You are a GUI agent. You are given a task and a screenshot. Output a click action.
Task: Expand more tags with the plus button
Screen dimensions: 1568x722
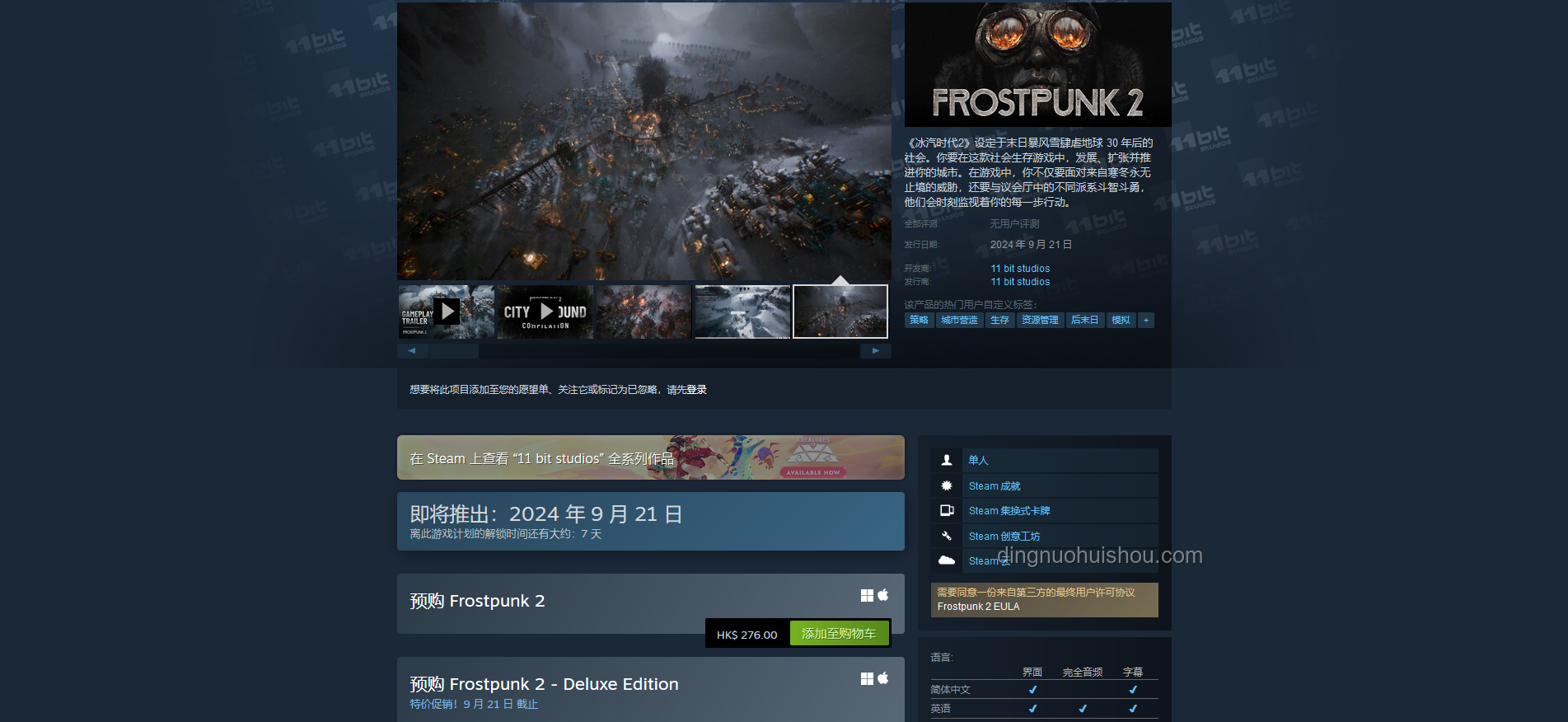click(1145, 320)
